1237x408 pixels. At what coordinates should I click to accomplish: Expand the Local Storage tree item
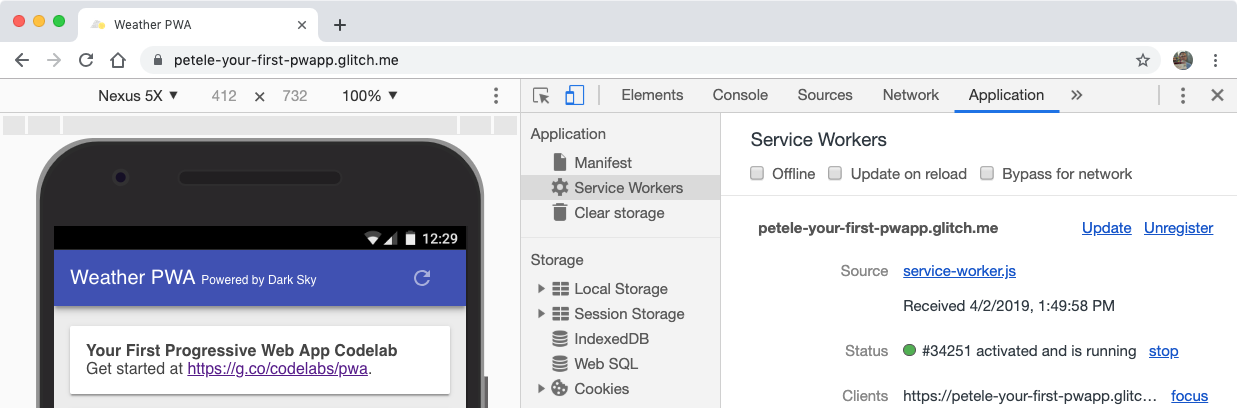542,289
